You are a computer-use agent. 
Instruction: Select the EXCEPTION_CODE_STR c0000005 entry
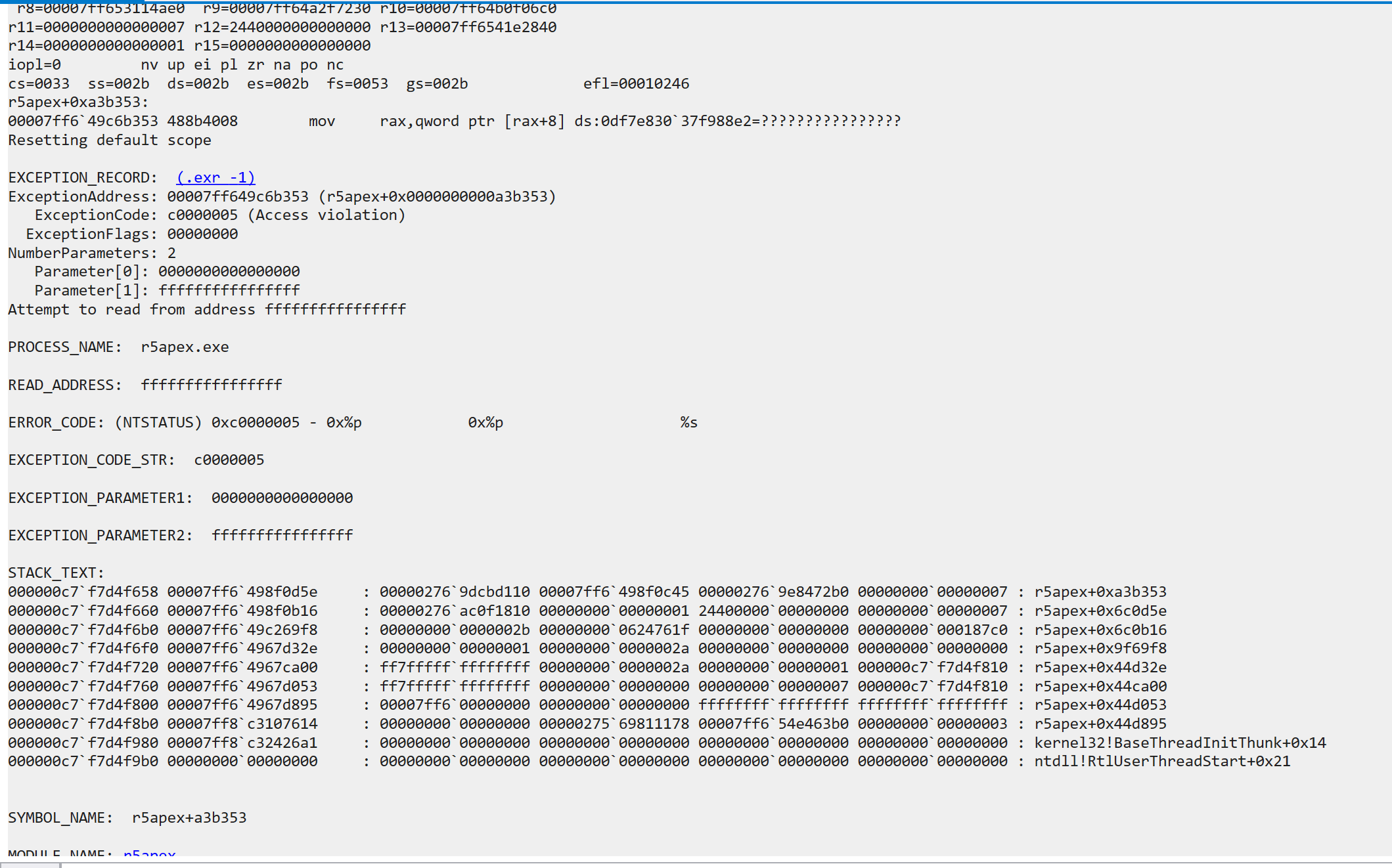136,460
